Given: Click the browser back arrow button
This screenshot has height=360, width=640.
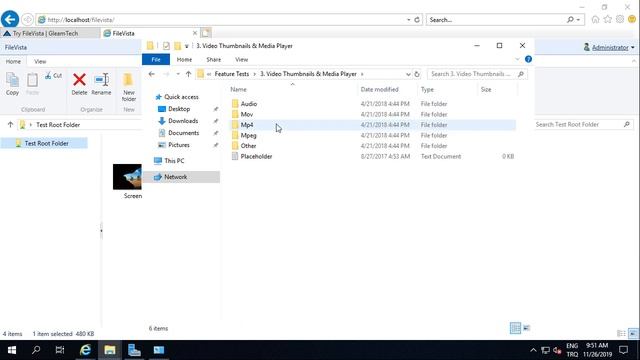Looking at the screenshot, I should tap(10, 19).
